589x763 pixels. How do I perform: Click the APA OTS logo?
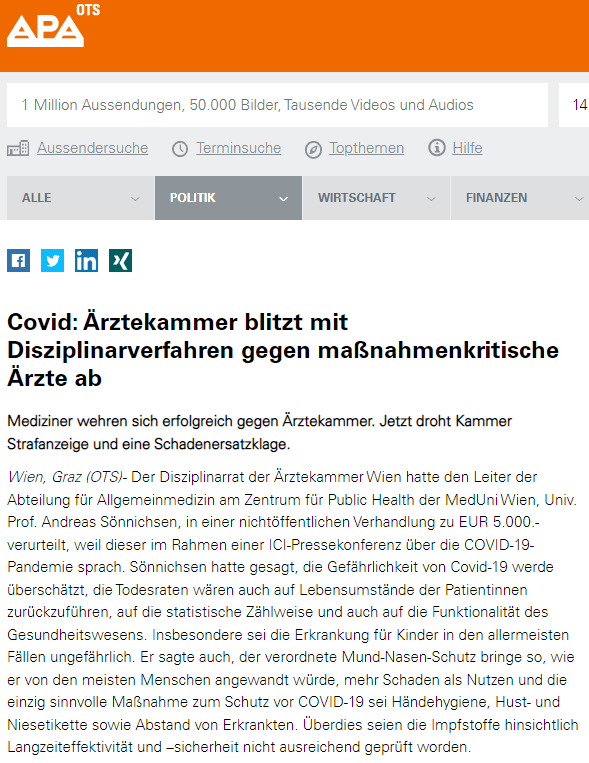tap(53, 26)
